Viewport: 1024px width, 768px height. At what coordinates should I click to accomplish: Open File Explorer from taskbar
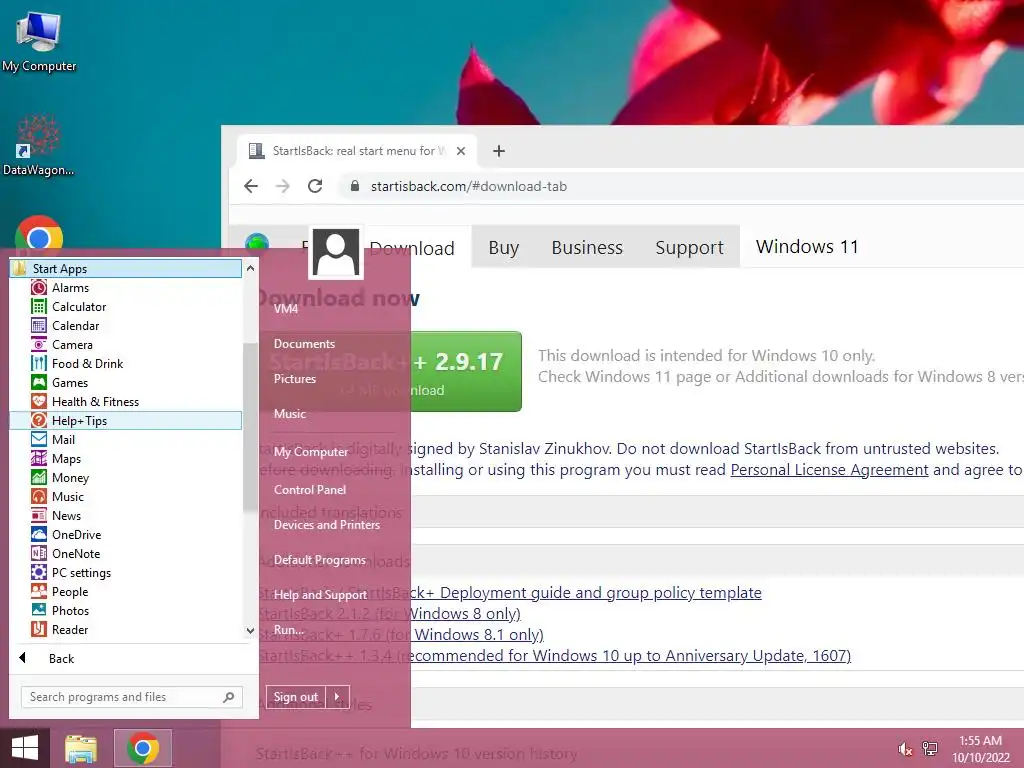tap(81, 748)
